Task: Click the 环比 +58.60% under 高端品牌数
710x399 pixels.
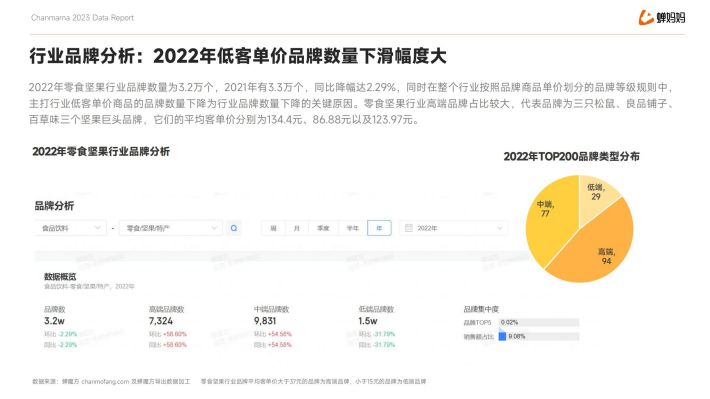Action: pos(168,334)
